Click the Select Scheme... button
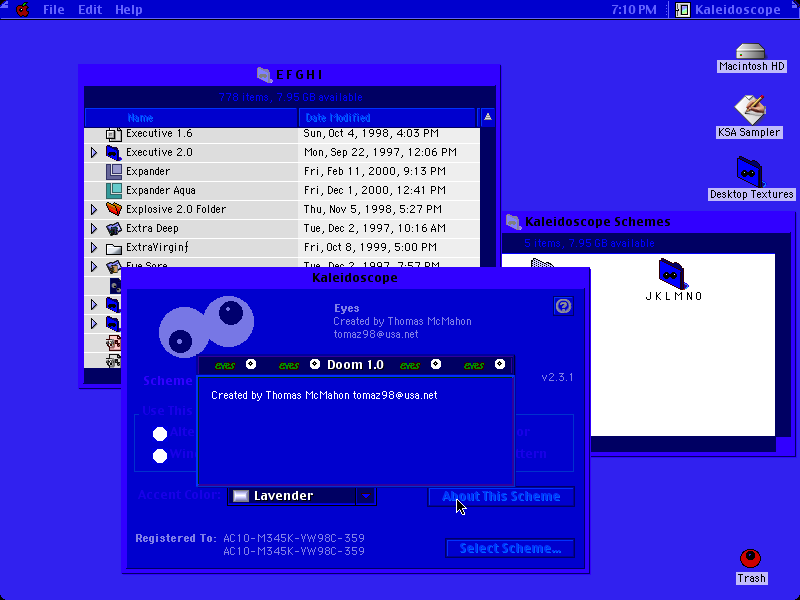The width and height of the screenshot is (800, 600). pos(510,548)
